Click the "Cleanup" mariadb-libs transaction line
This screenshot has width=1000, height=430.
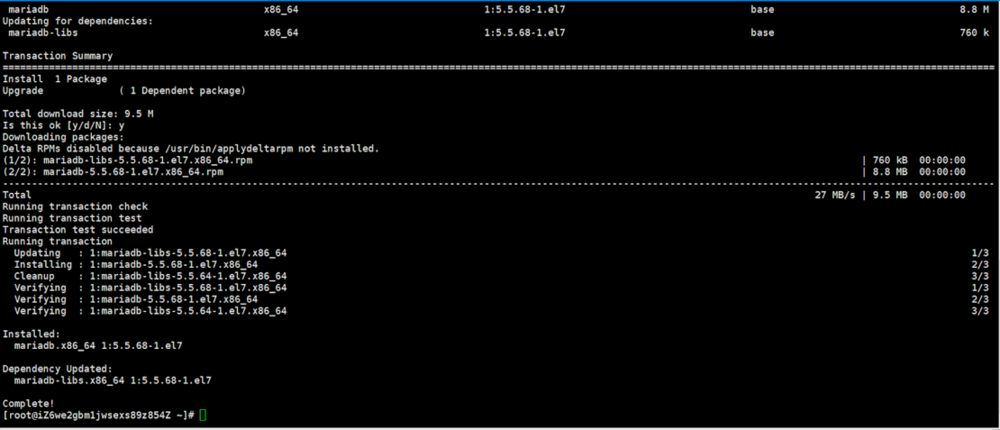[150, 275]
